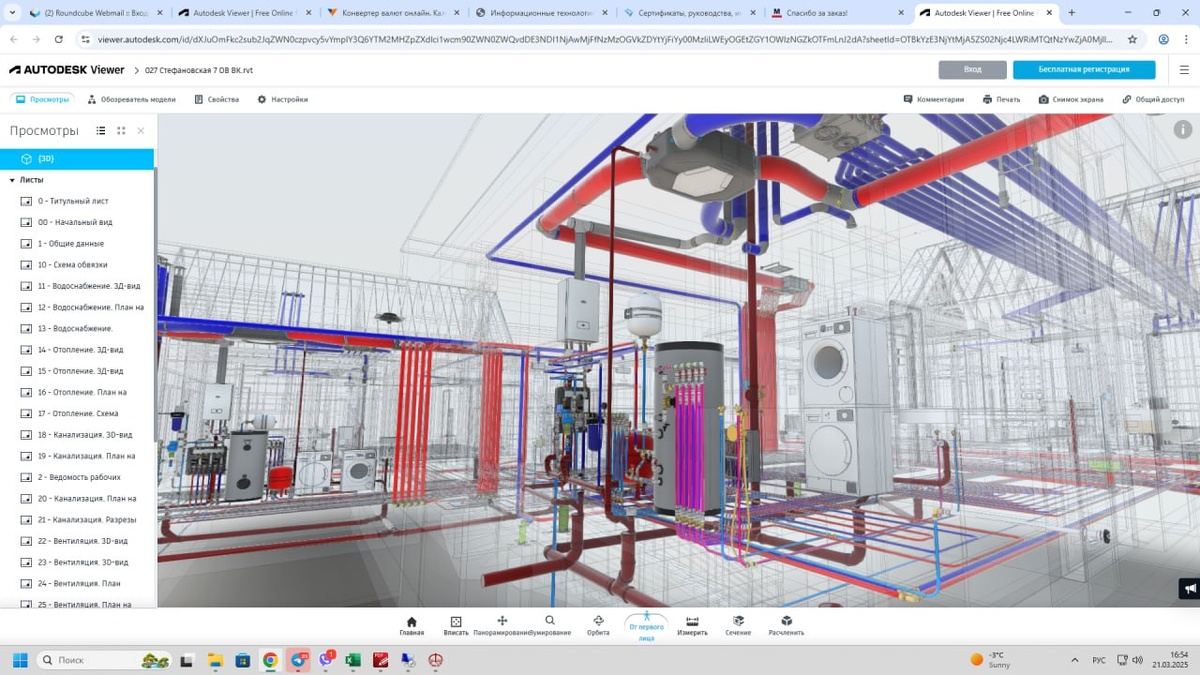The height and width of the screenshot is (675, 1200).
Task: Select the Pan (Панорамирование) tool
Action: click(x=502, y=625)
